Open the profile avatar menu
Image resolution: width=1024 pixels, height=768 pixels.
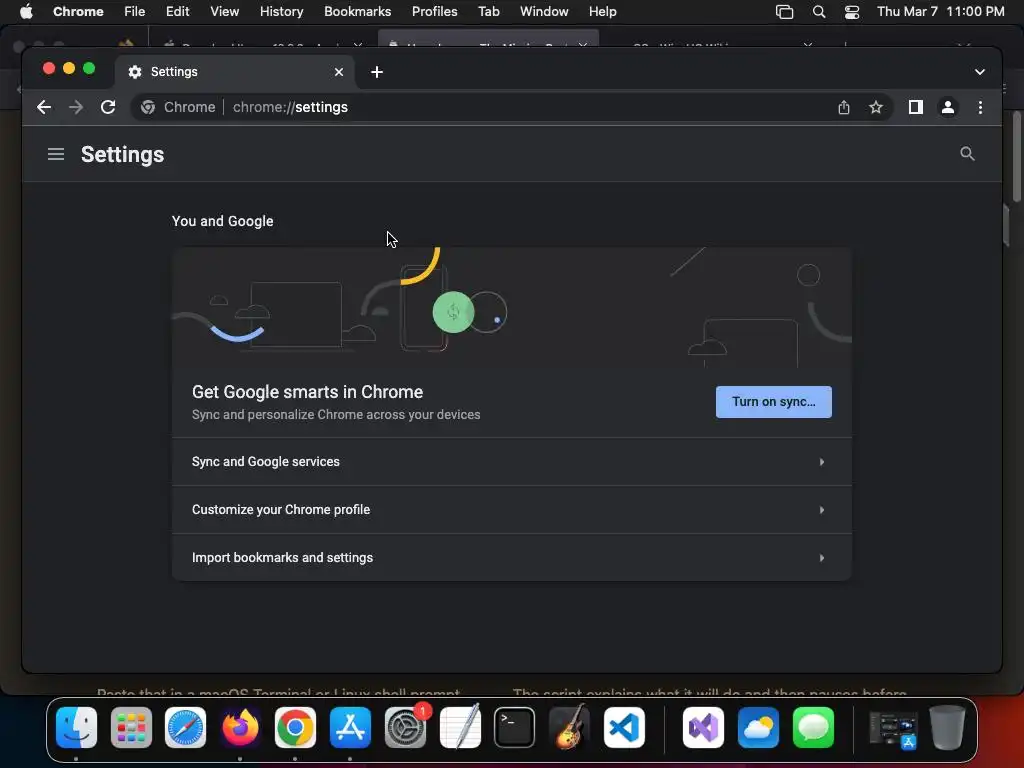click(948, 107)
